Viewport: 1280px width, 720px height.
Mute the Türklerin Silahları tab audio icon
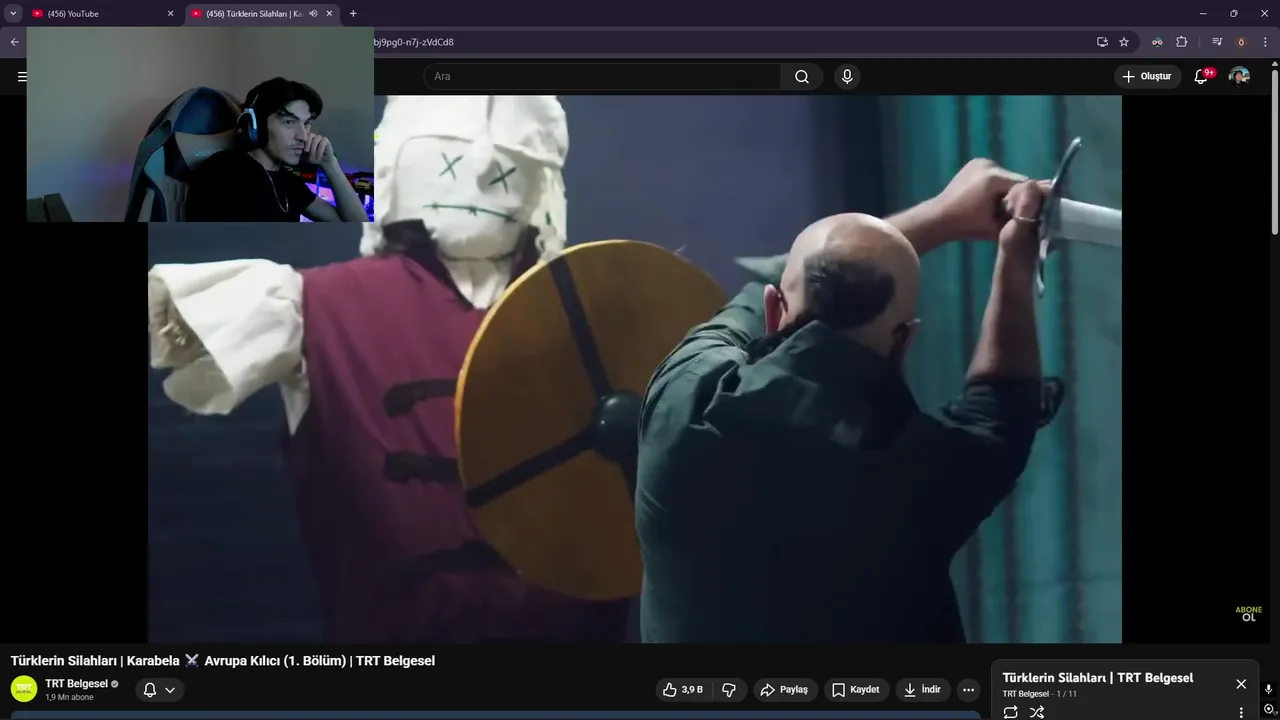(x=313, y=14)
